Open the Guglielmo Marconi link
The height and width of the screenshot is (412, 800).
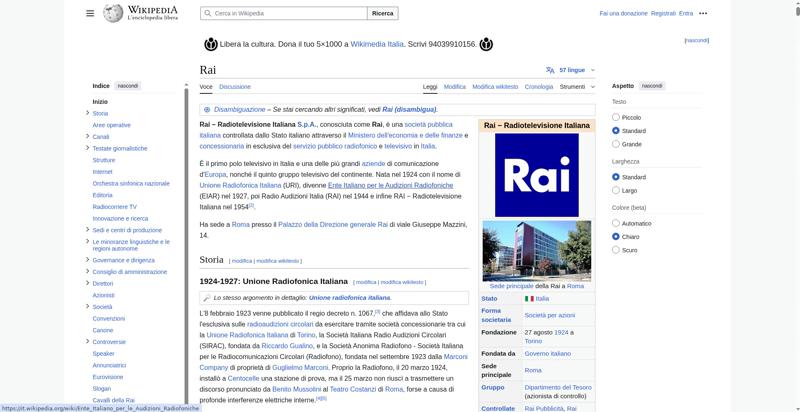click(x=300, y=367)
